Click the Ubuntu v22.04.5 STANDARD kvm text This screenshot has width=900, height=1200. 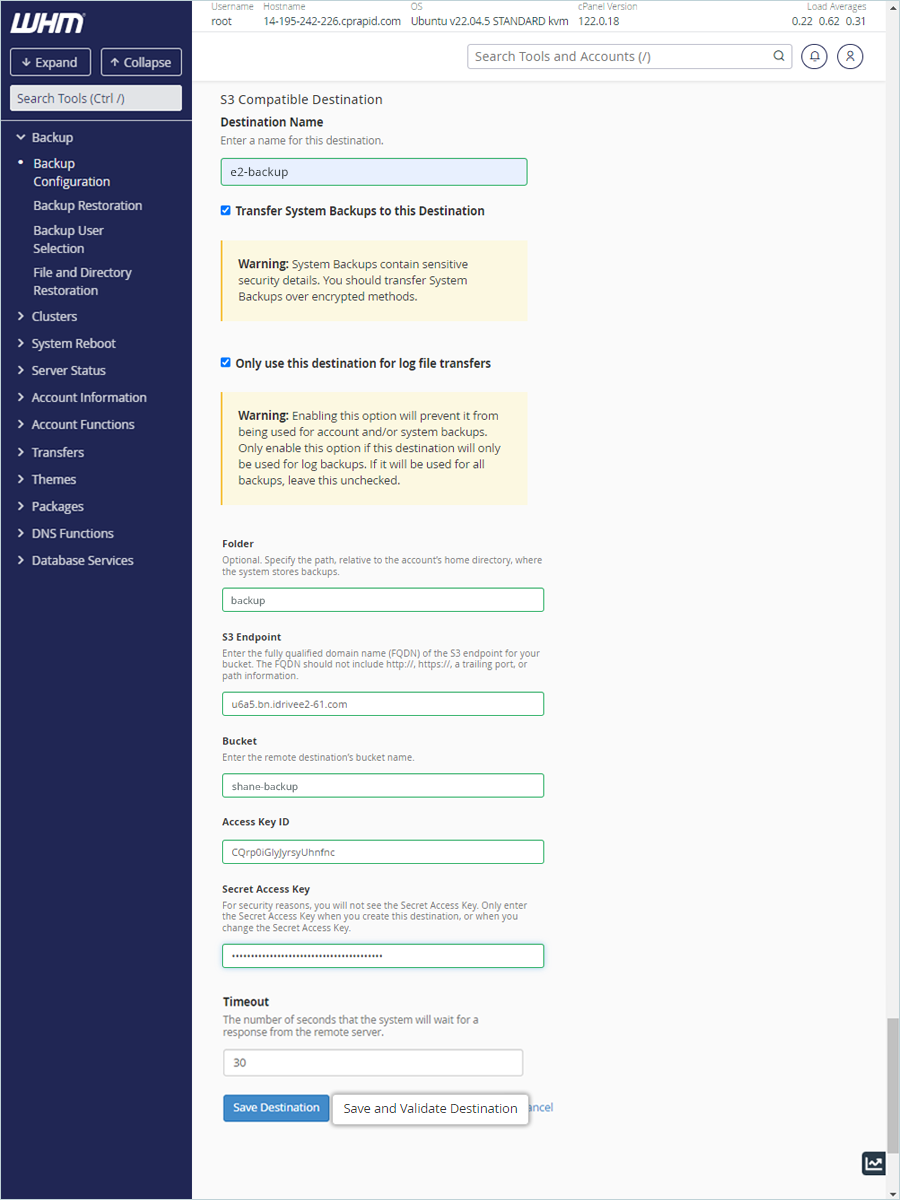click(x=489, y=21)
